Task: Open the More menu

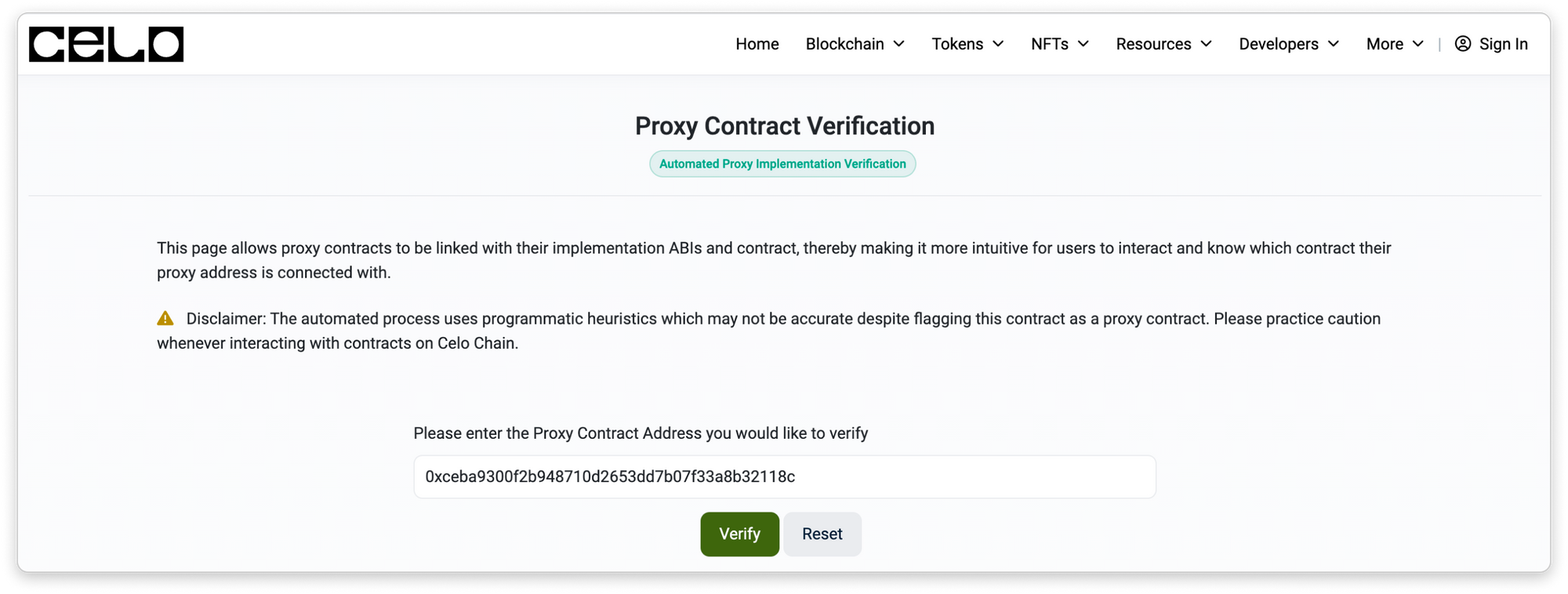Action: [x=1384, y=44]
